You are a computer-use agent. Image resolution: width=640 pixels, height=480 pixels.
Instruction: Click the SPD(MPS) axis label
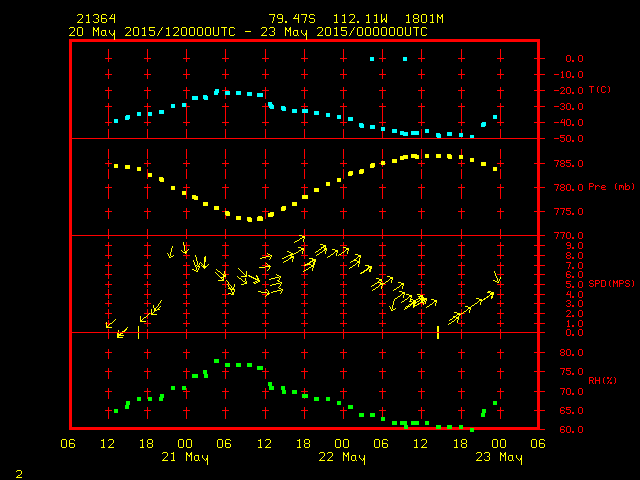coord(611,284)
